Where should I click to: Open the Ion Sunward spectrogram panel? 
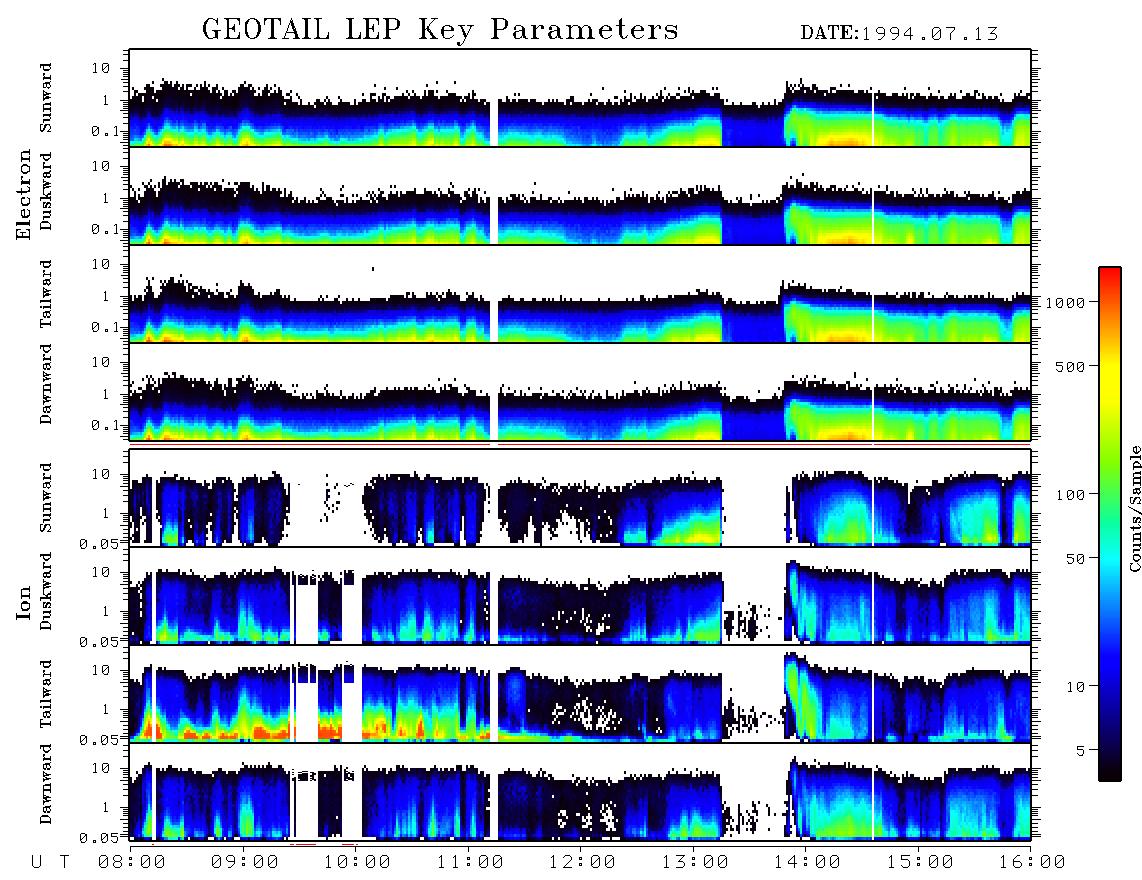point(580,498)
